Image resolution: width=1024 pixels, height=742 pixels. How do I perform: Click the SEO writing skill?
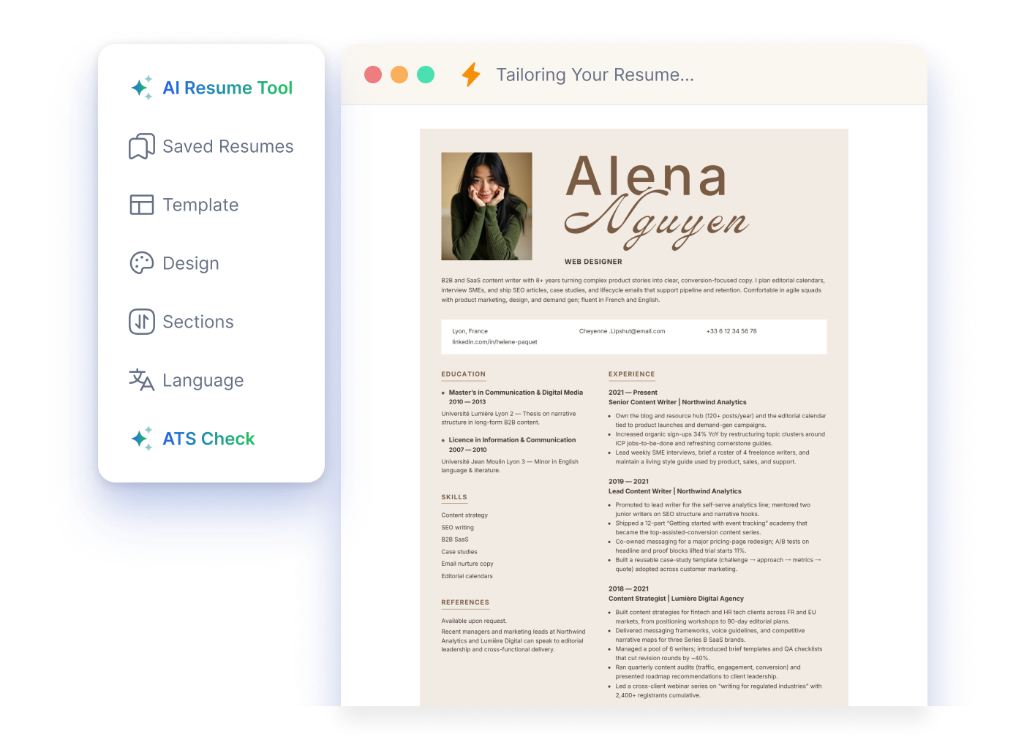click(458, 527)
